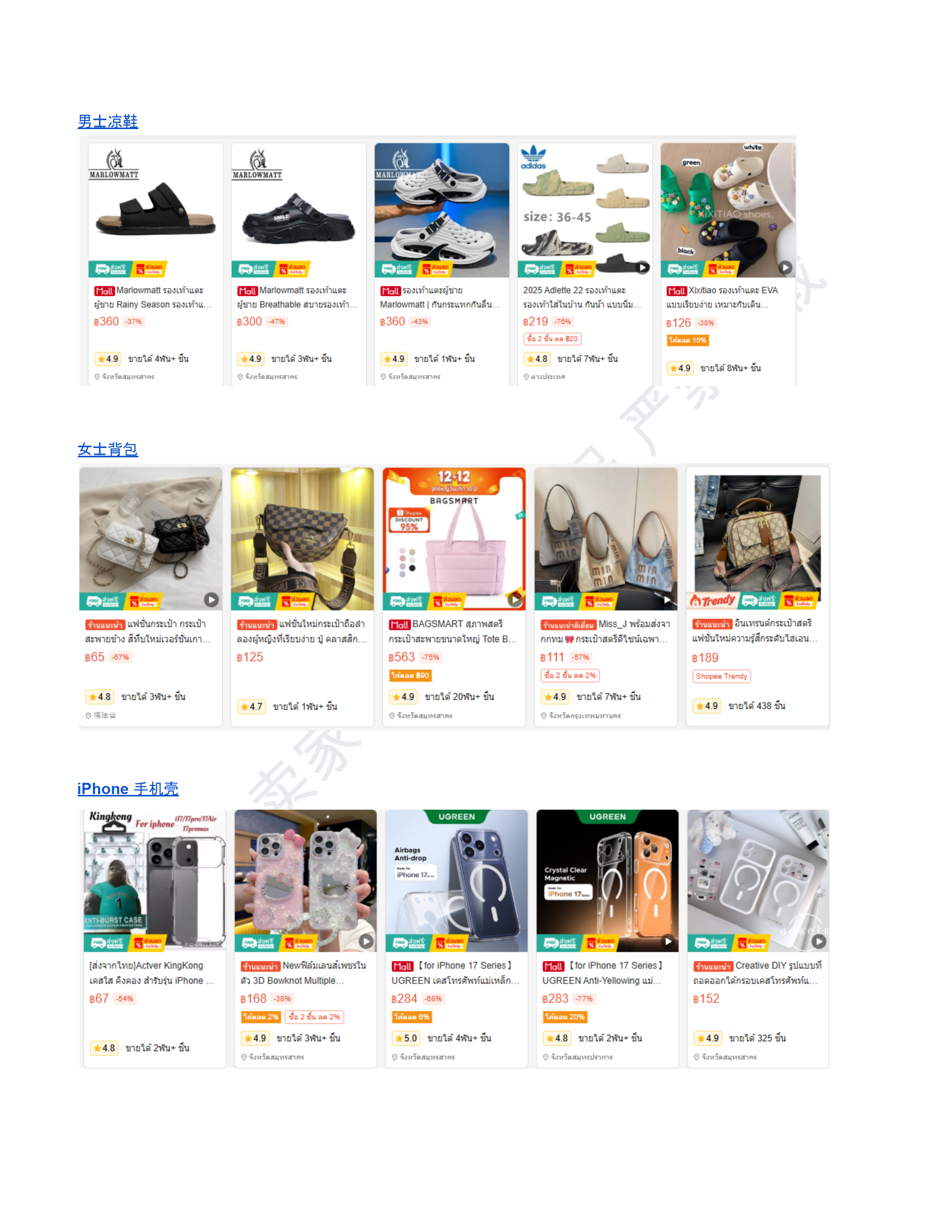
Task: Select the checkered crossbody bag thumbnail
Action: click(302, 539)
